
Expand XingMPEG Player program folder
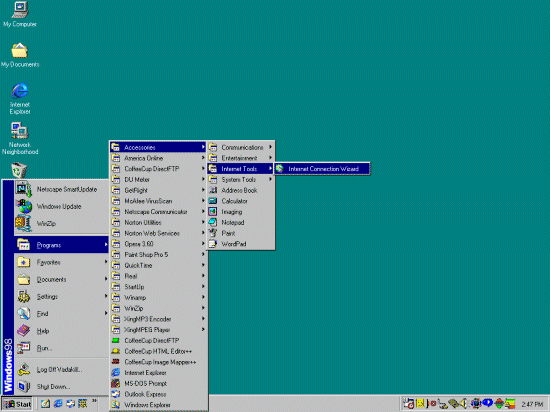point(158,330)
